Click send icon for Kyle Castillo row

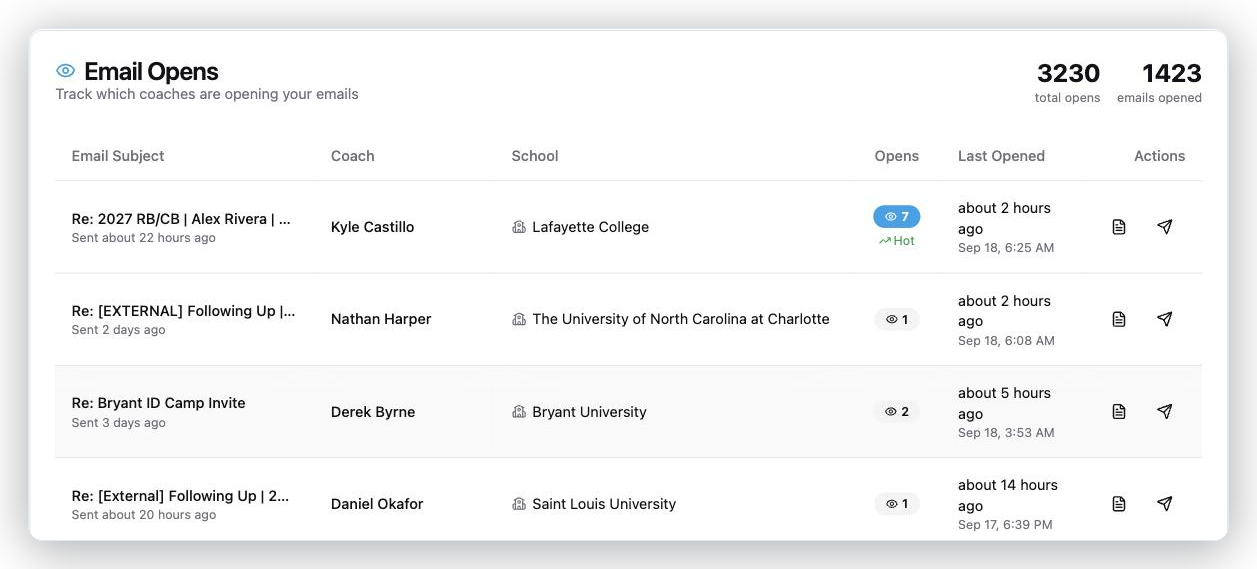[1164, 227]
